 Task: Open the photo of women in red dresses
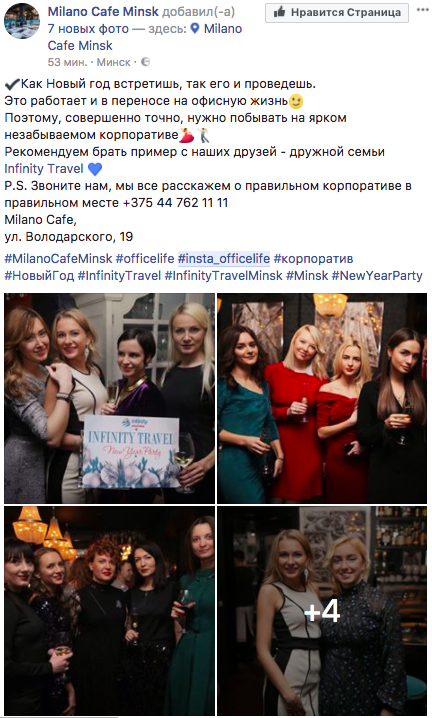(x=322, y=398)
